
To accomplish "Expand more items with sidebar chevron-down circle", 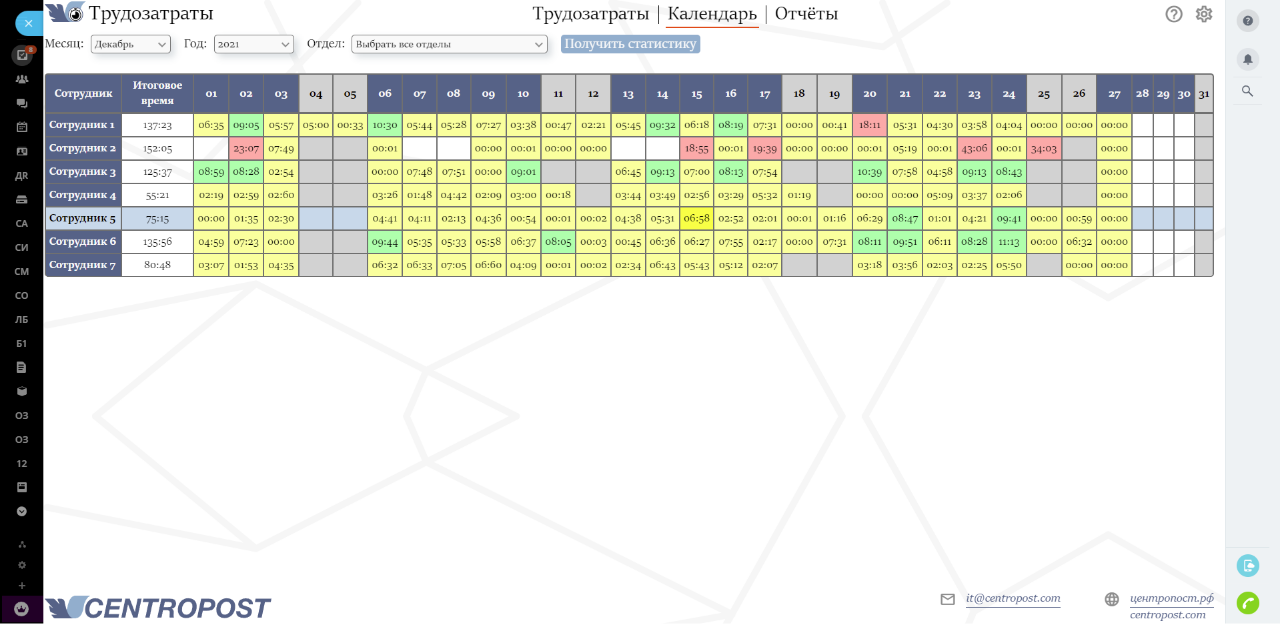I will point(22,511).
